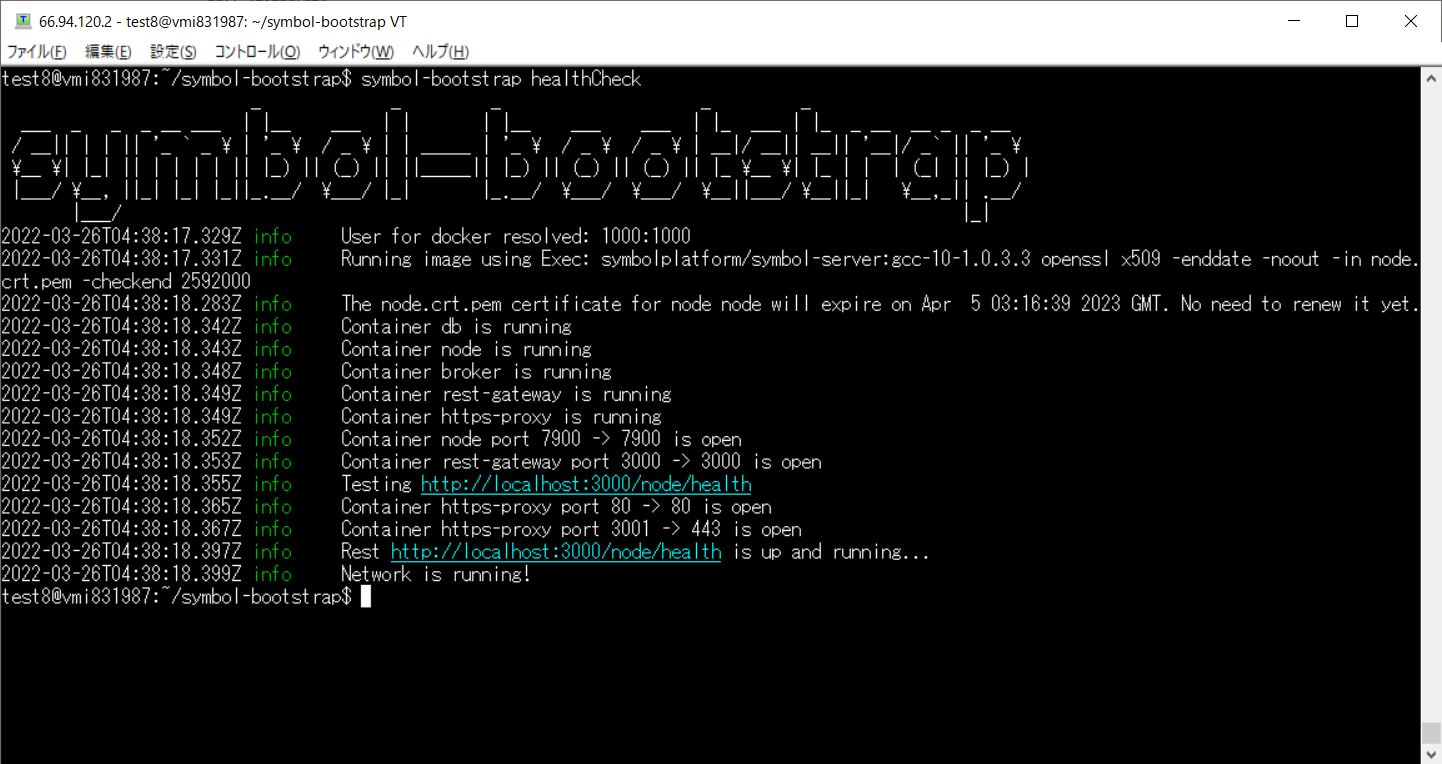Click the Tera Term icon in title bar
Viewport: 1442px width, 764px height.
(22, 21)
